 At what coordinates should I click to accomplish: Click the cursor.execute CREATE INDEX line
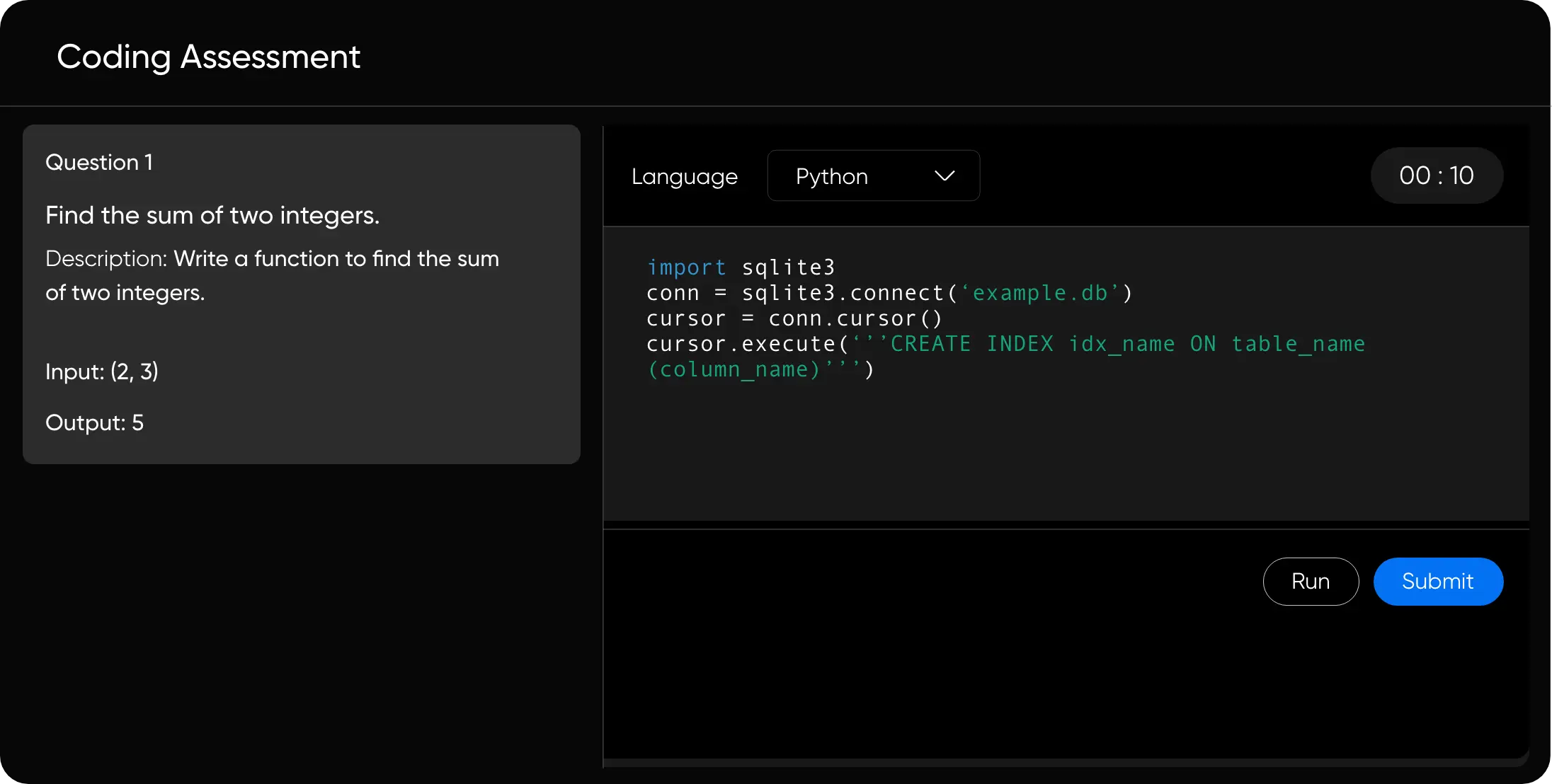click(x=1005, y=344)
